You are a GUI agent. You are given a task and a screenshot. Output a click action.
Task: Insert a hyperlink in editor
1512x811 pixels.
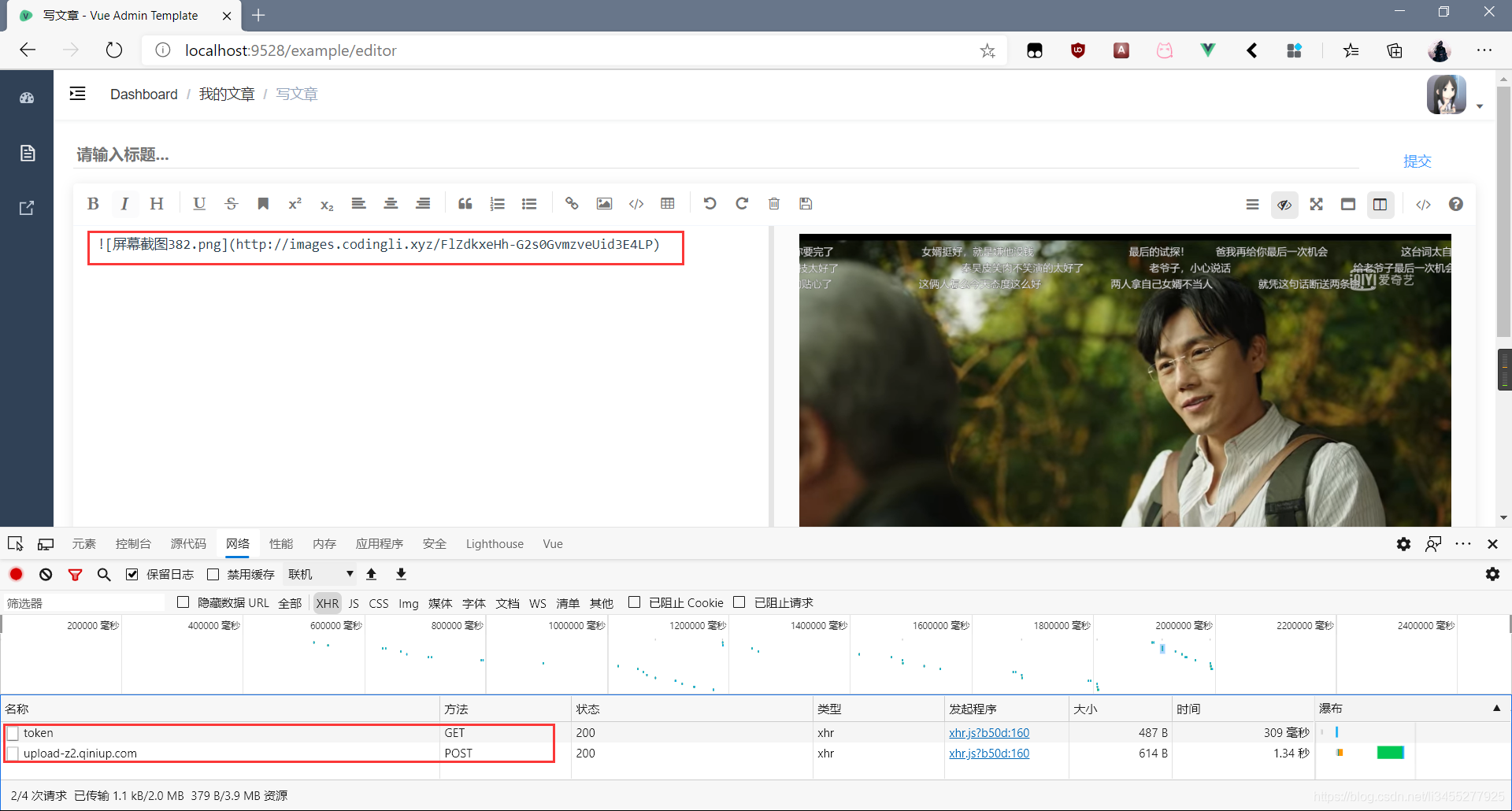572,204
